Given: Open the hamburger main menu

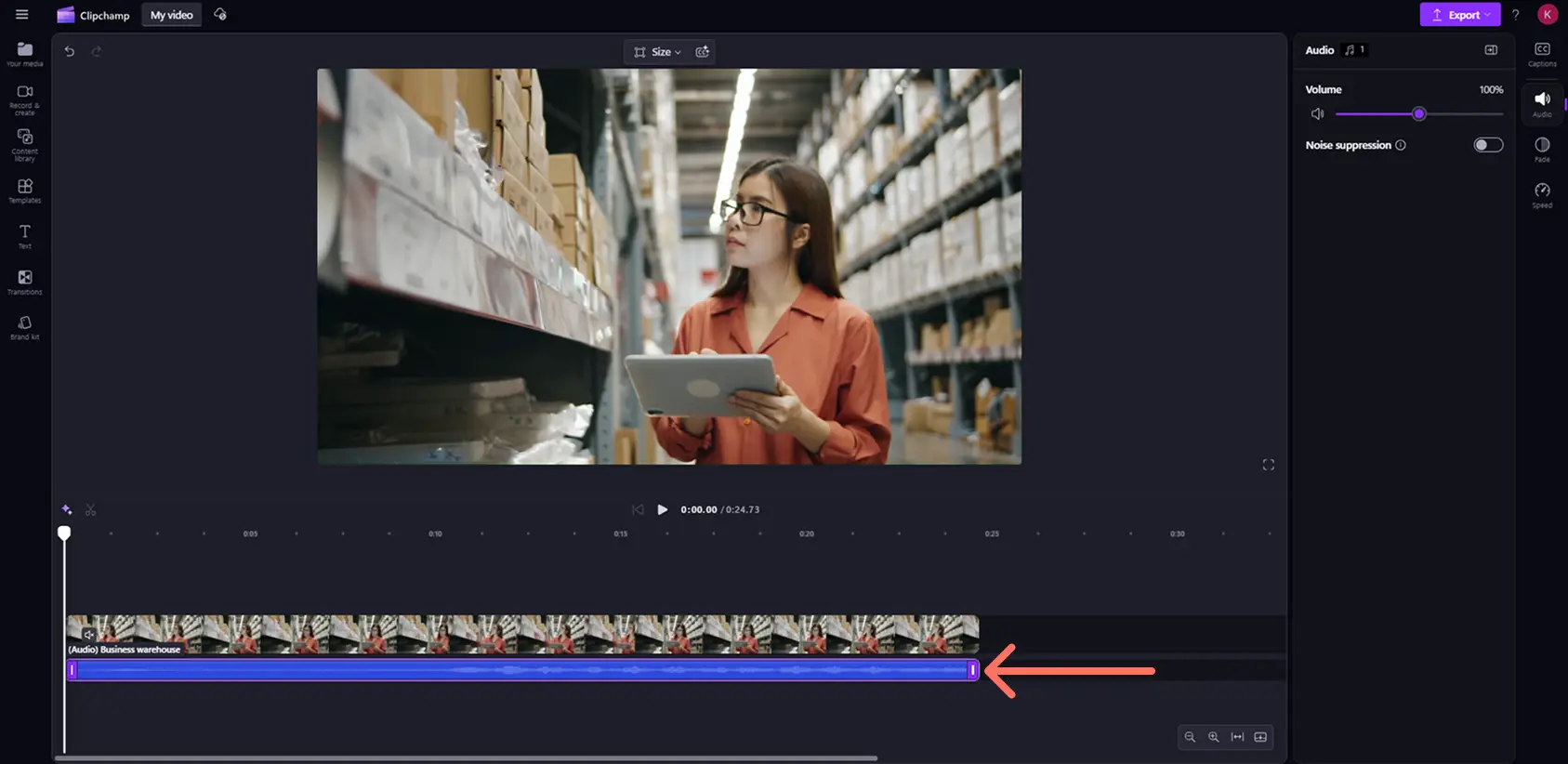Looking at the screenshot, I should [22, 15].
